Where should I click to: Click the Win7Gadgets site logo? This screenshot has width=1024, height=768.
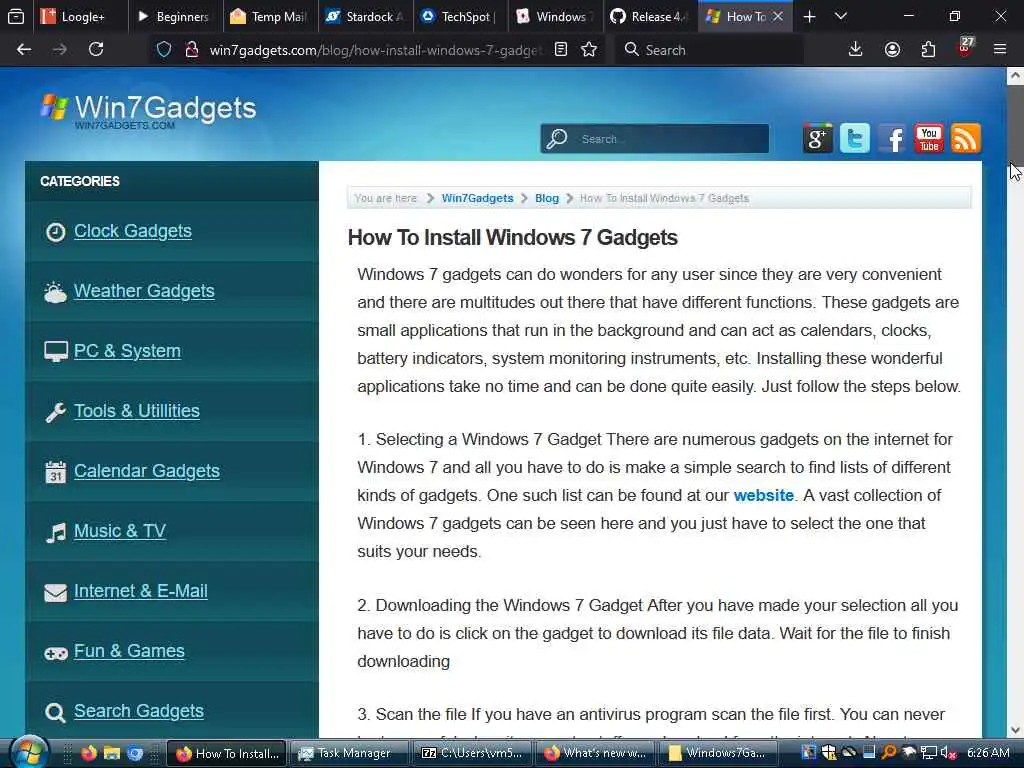coord(148,111)
